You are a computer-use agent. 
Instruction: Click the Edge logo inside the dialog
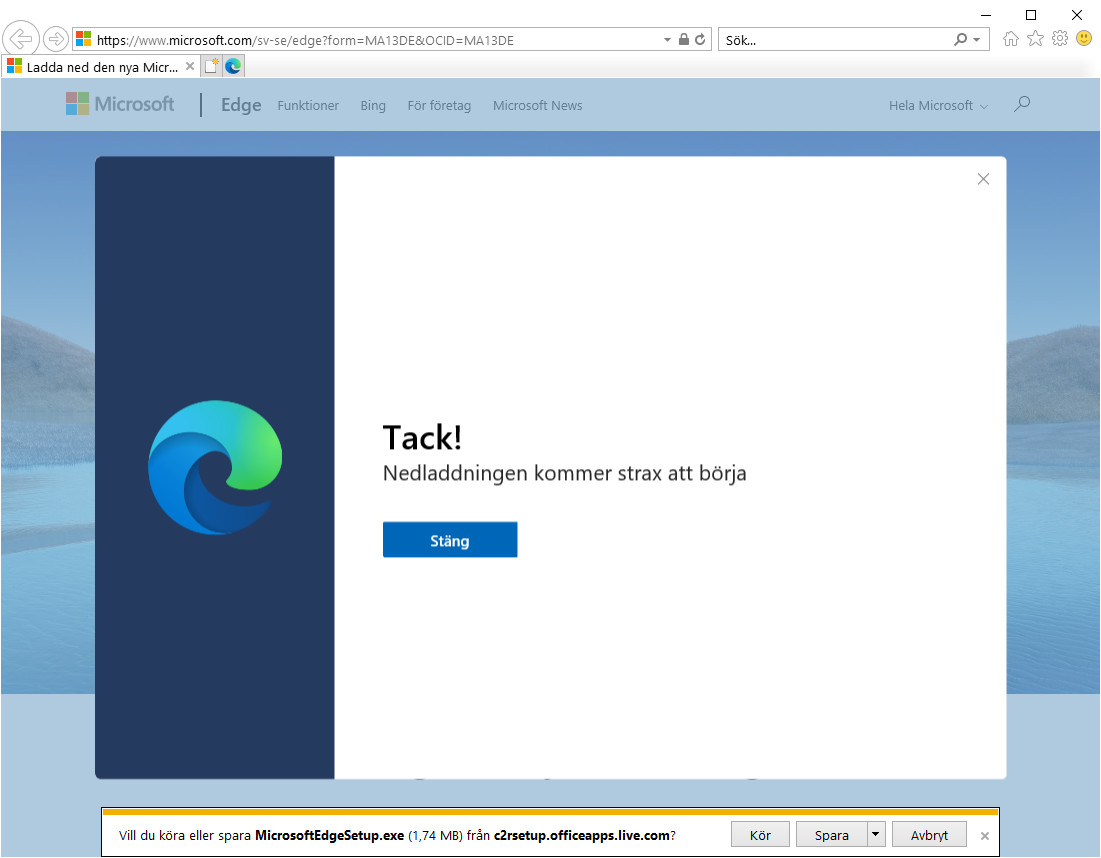[214, 465]
